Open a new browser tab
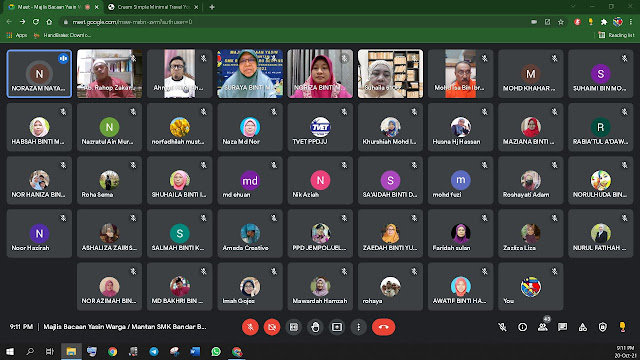640x360 pixels. pos(212,7)
